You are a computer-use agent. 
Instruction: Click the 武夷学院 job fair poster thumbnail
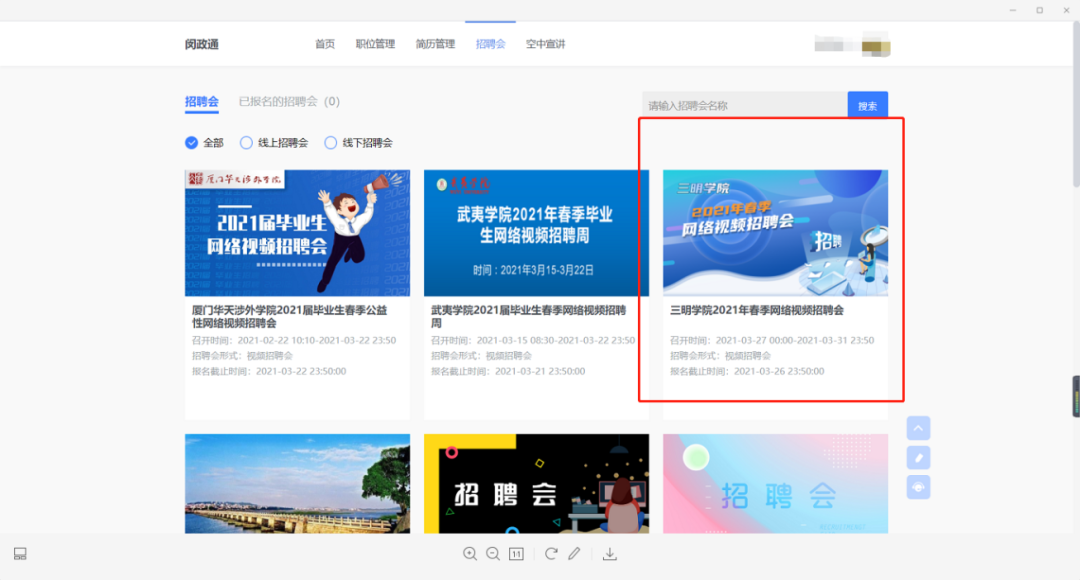click(x=536, y=232)
